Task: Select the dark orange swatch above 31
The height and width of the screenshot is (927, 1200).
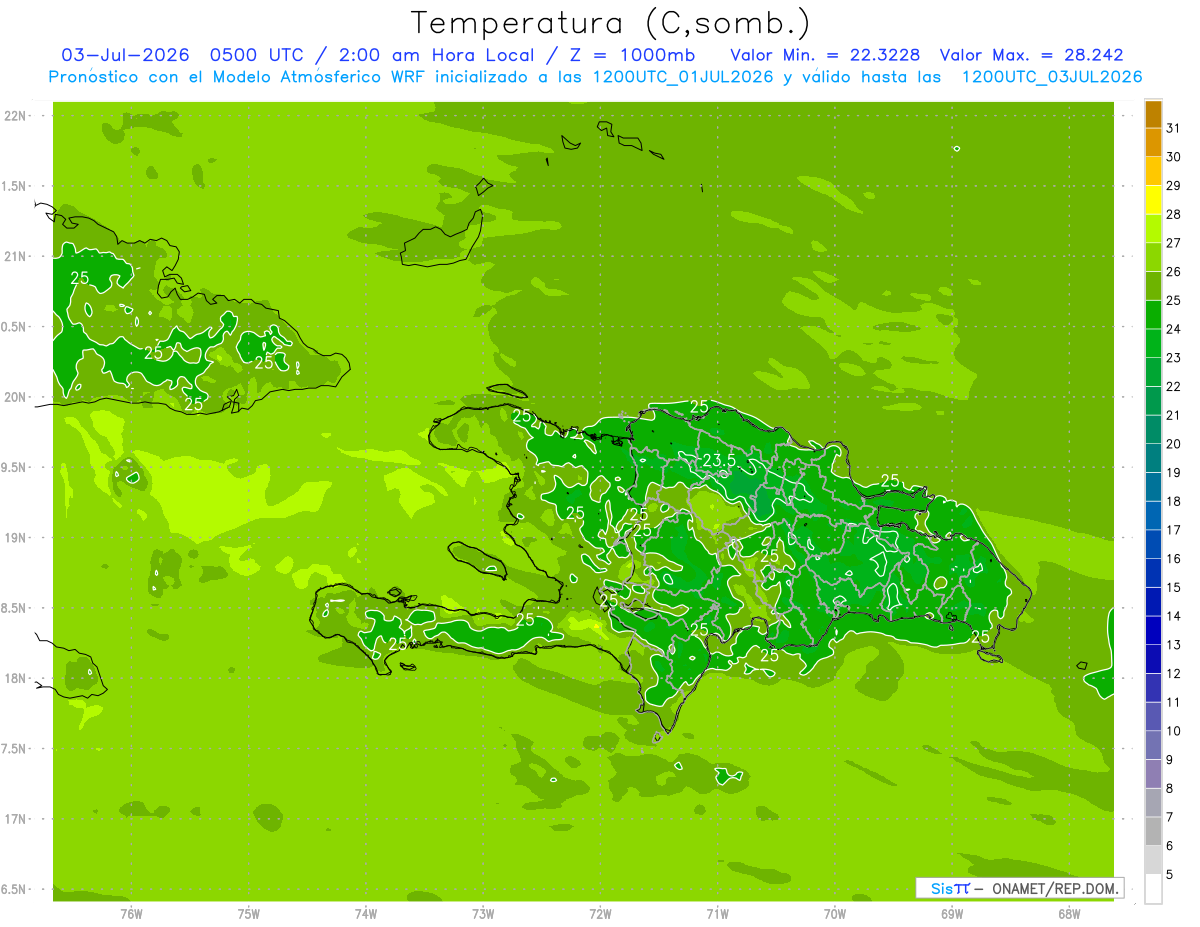Action: point(1153,114)
